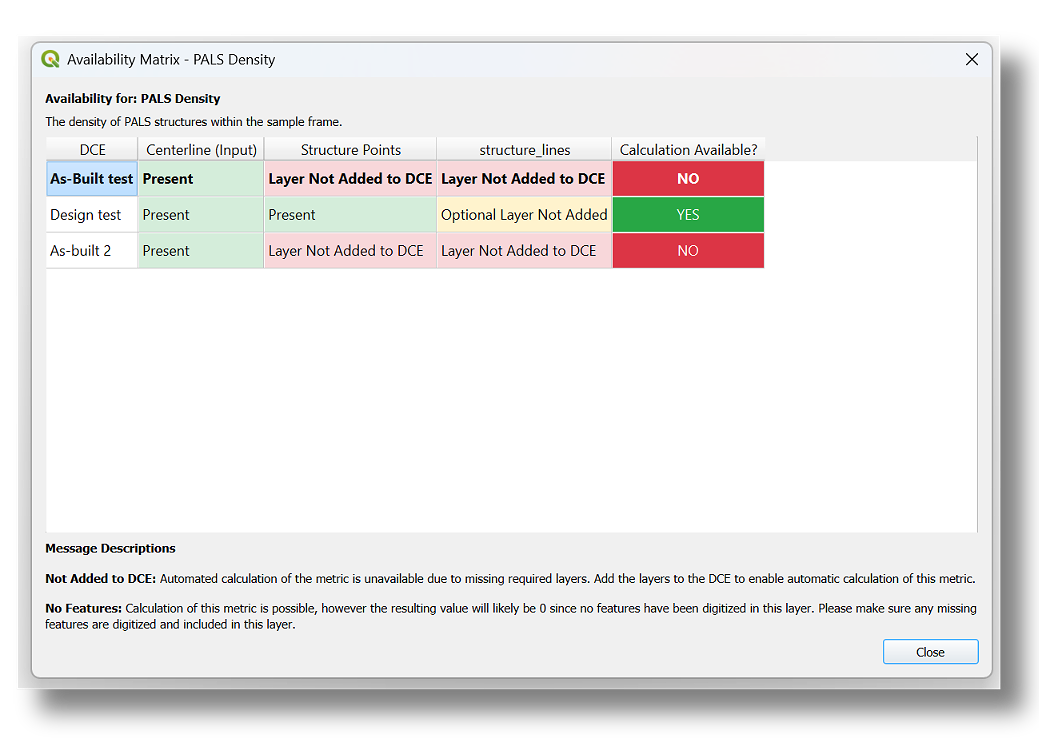Select the As-Built test row cell

(92, 179)
